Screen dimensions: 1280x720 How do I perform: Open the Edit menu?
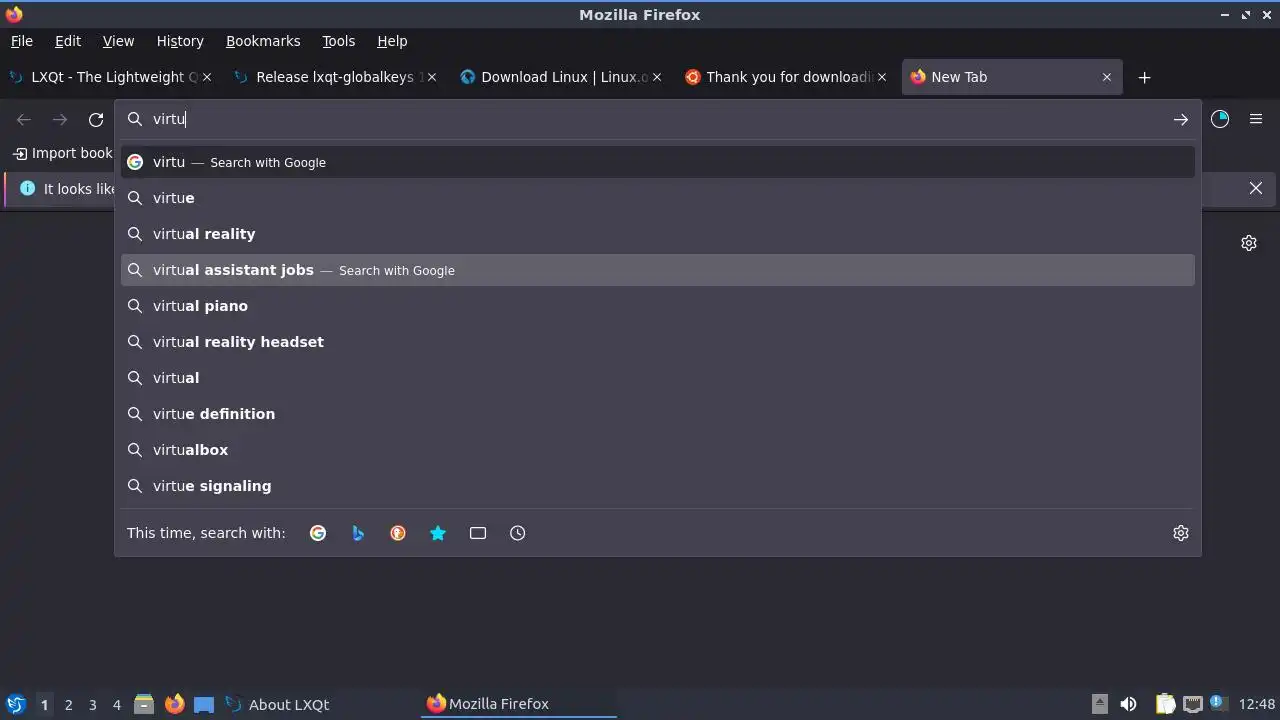(x=68, y=41)
